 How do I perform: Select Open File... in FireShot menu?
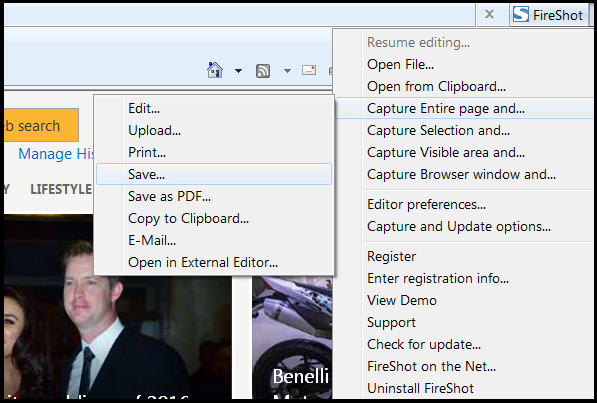(x=465, y=64)
